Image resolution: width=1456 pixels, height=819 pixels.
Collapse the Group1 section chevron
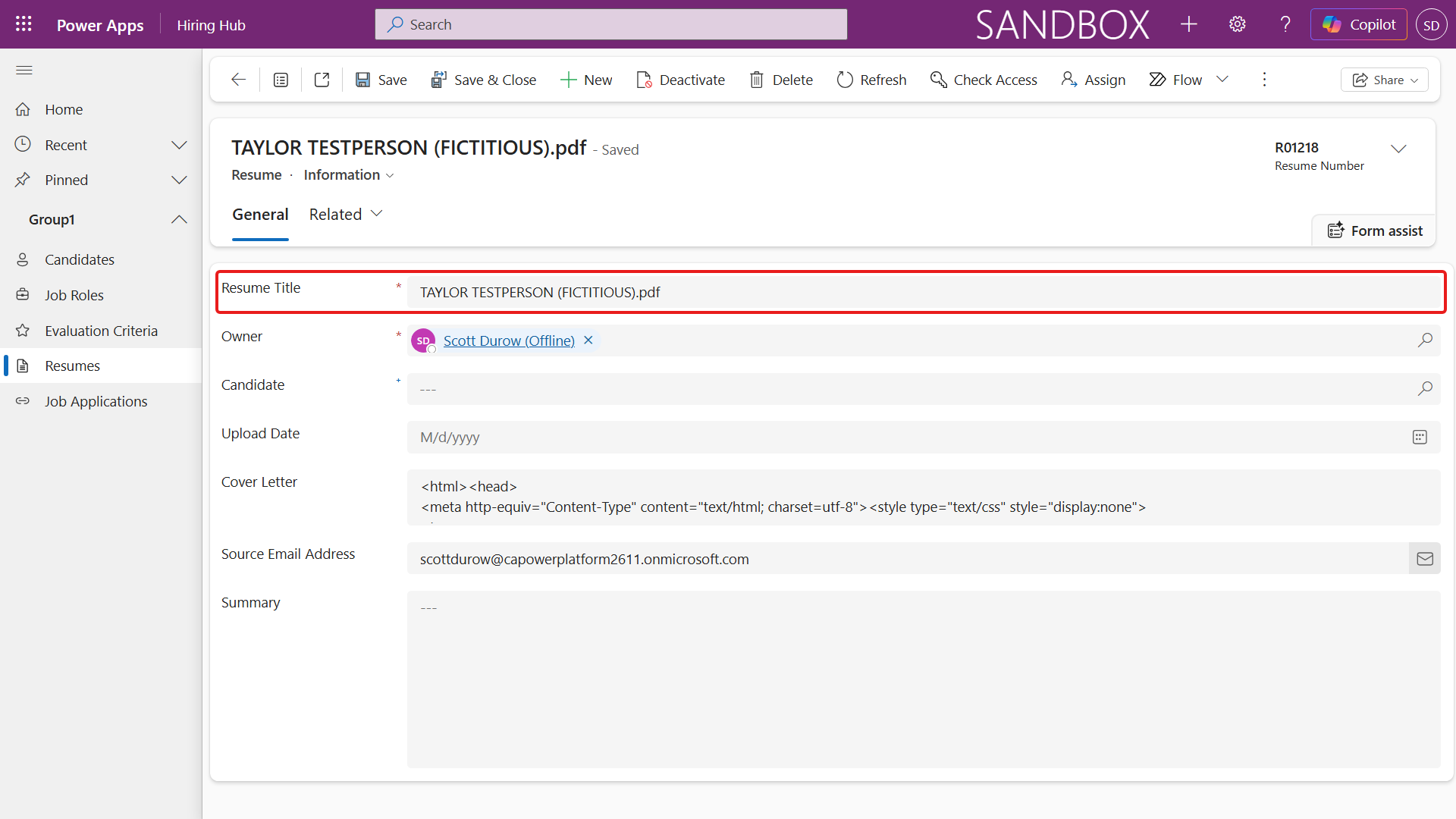click(179, 220)
